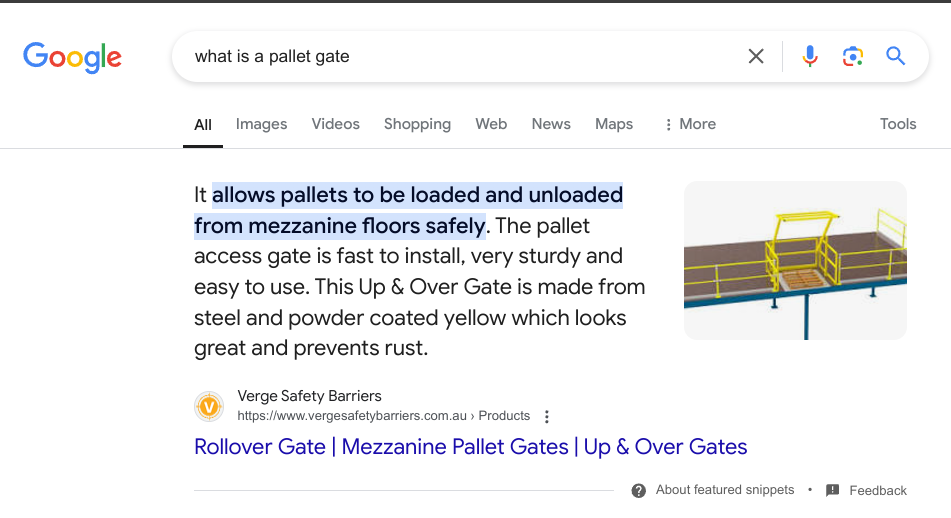Click the Verge Safety Barriers favicon

[x=209, y=406]
